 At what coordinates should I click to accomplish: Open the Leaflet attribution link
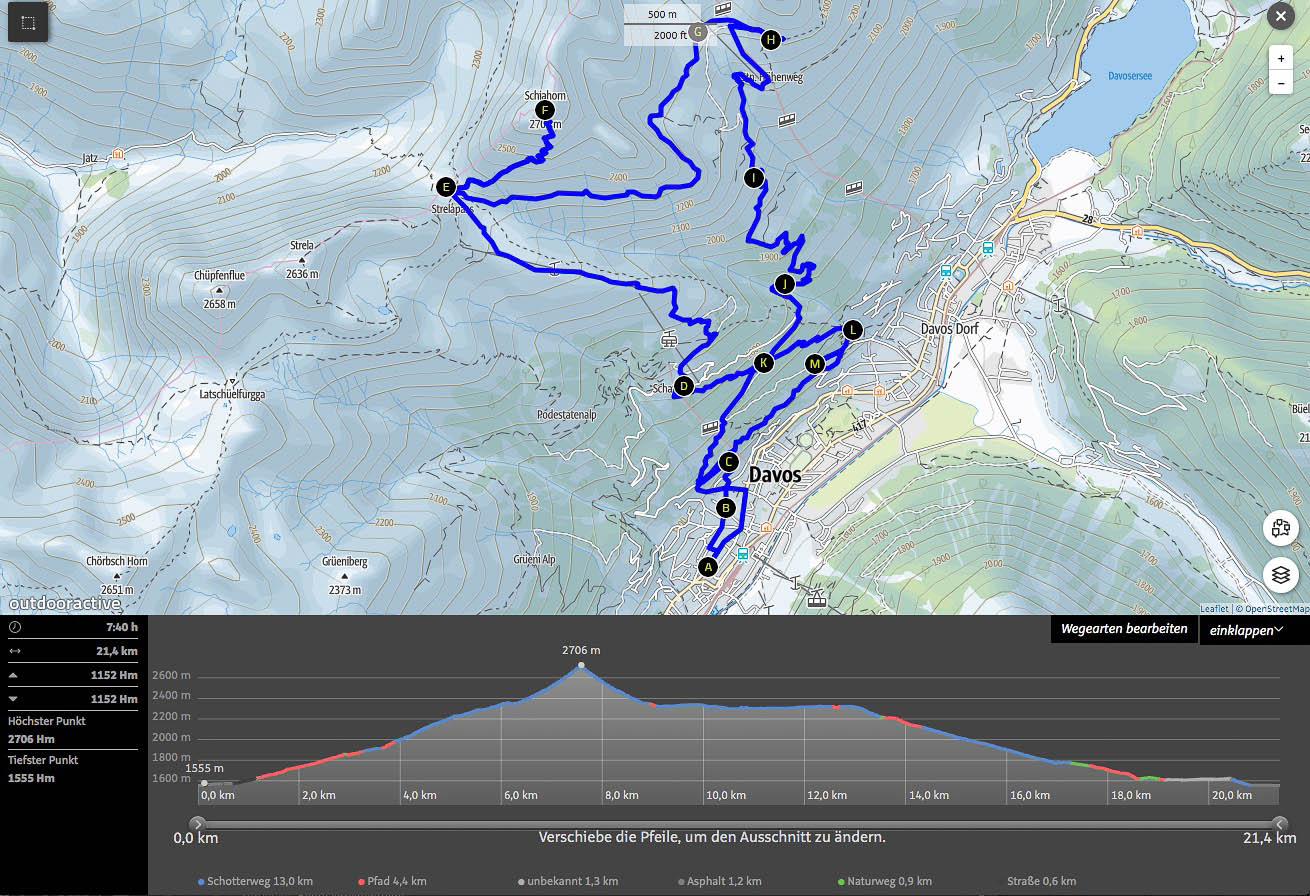coord(1214,608)
